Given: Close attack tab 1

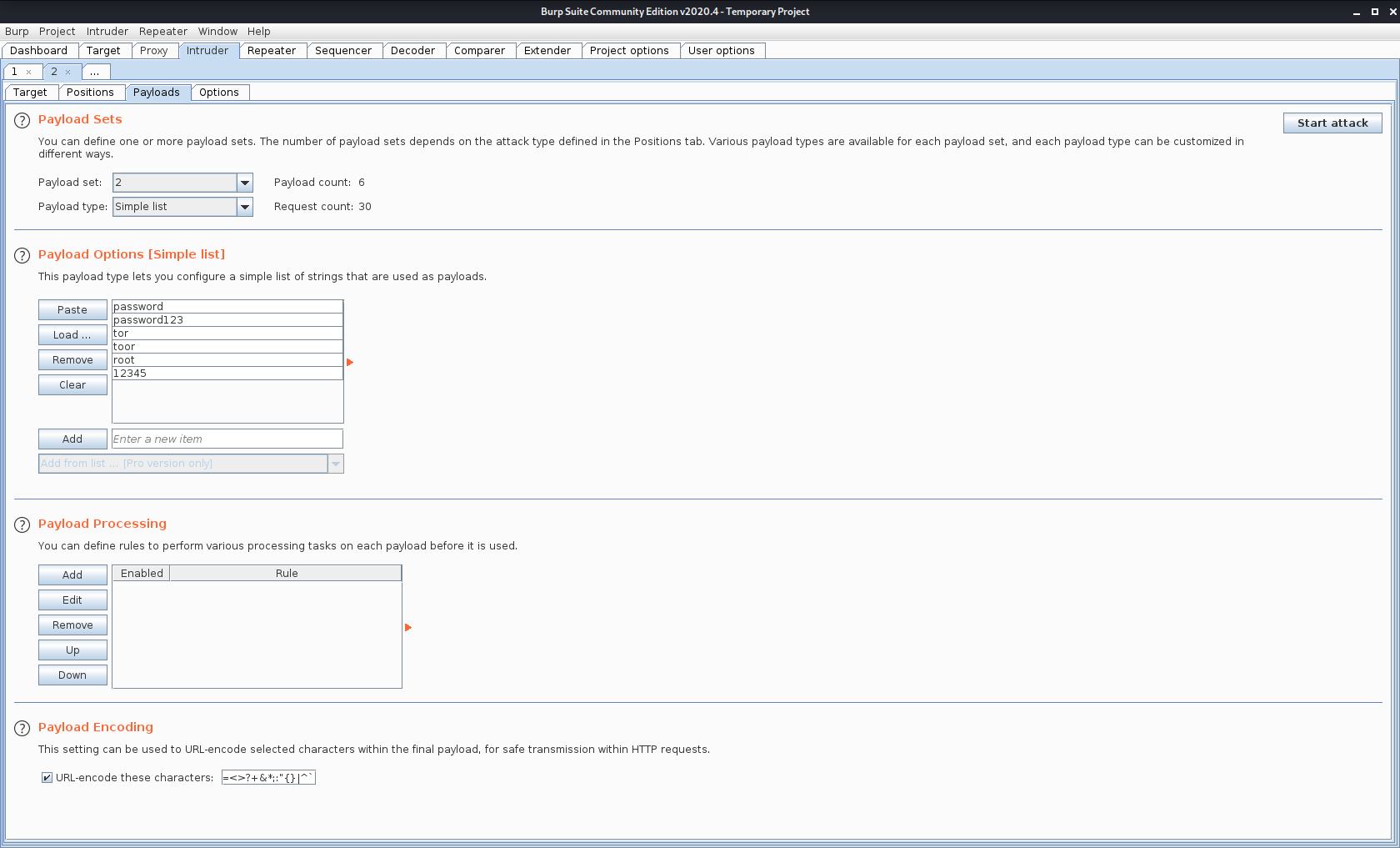Looking at the screenshot, I should pos(28,73).
